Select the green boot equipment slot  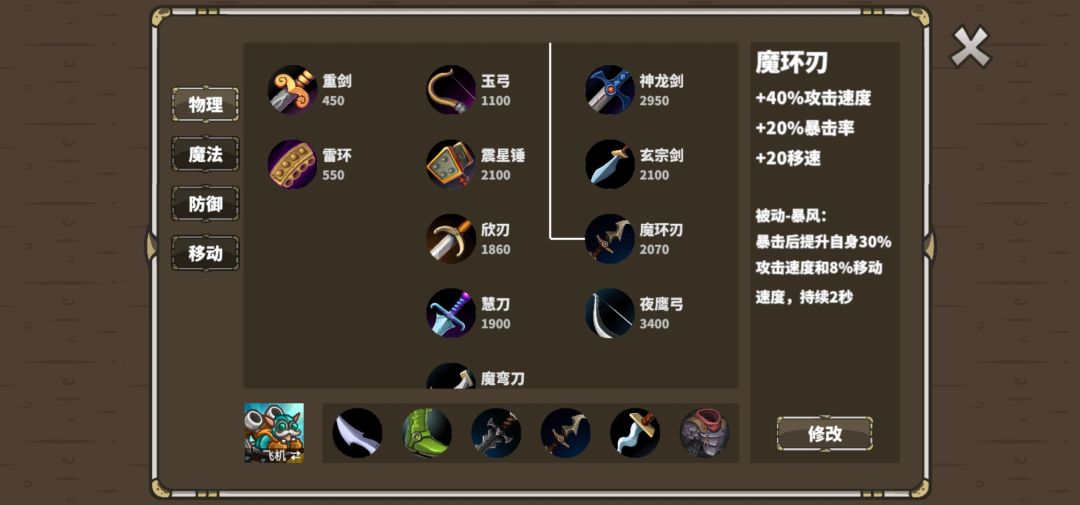point(427,433)
